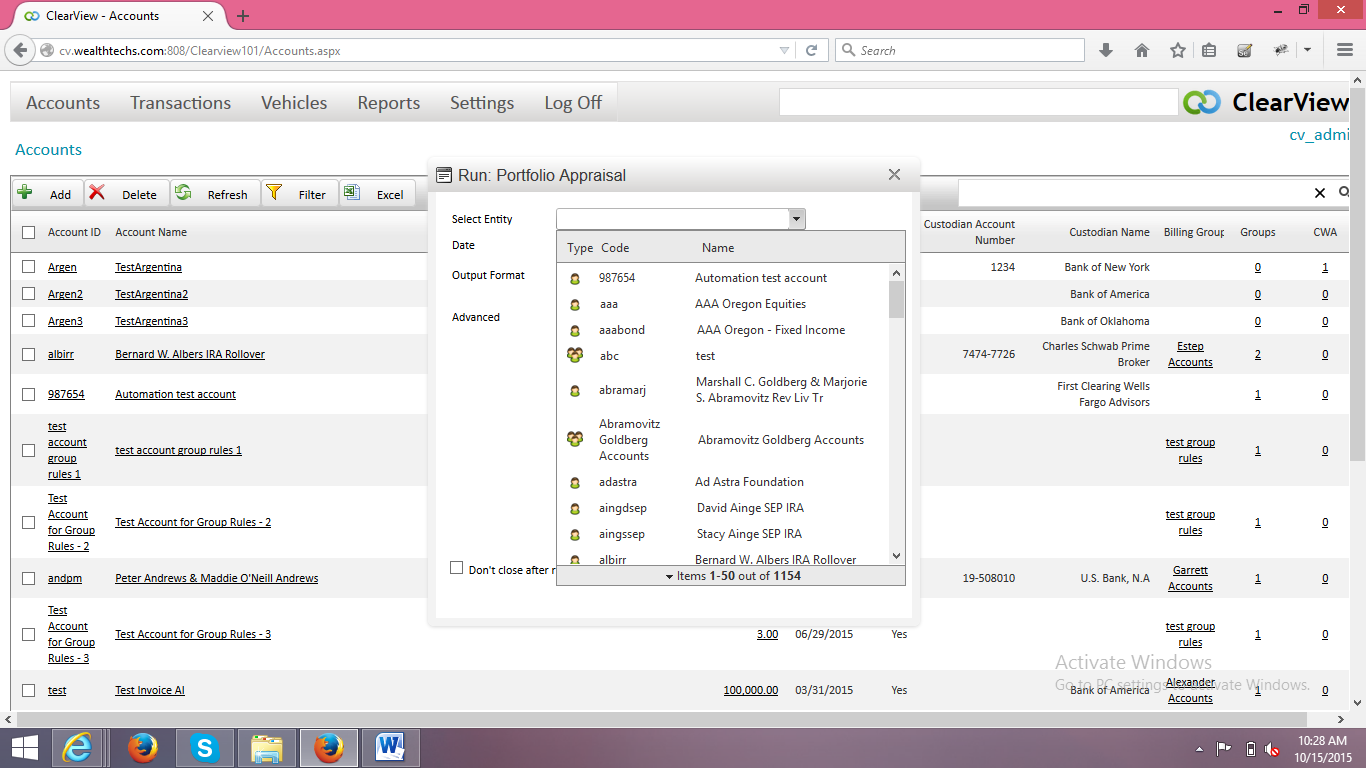Clear the grid search with the X icon
This screenshot has width=1366, height=768.
[x=1320, y=193]
